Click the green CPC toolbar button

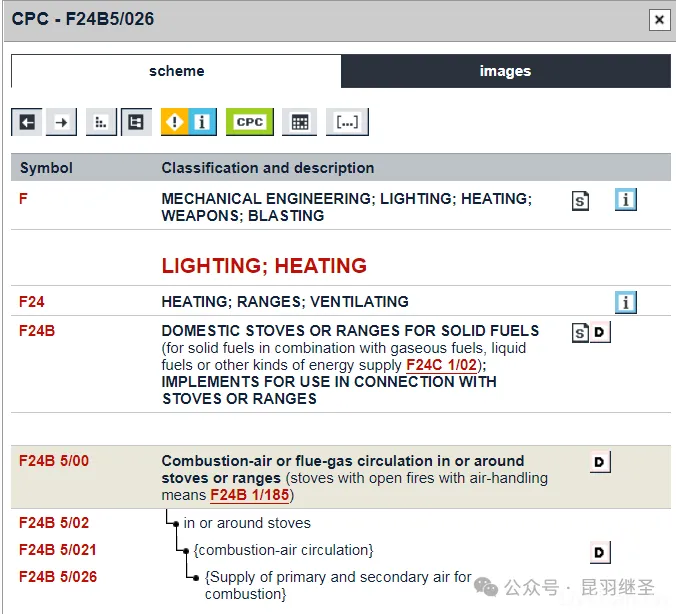pos(249,122)
